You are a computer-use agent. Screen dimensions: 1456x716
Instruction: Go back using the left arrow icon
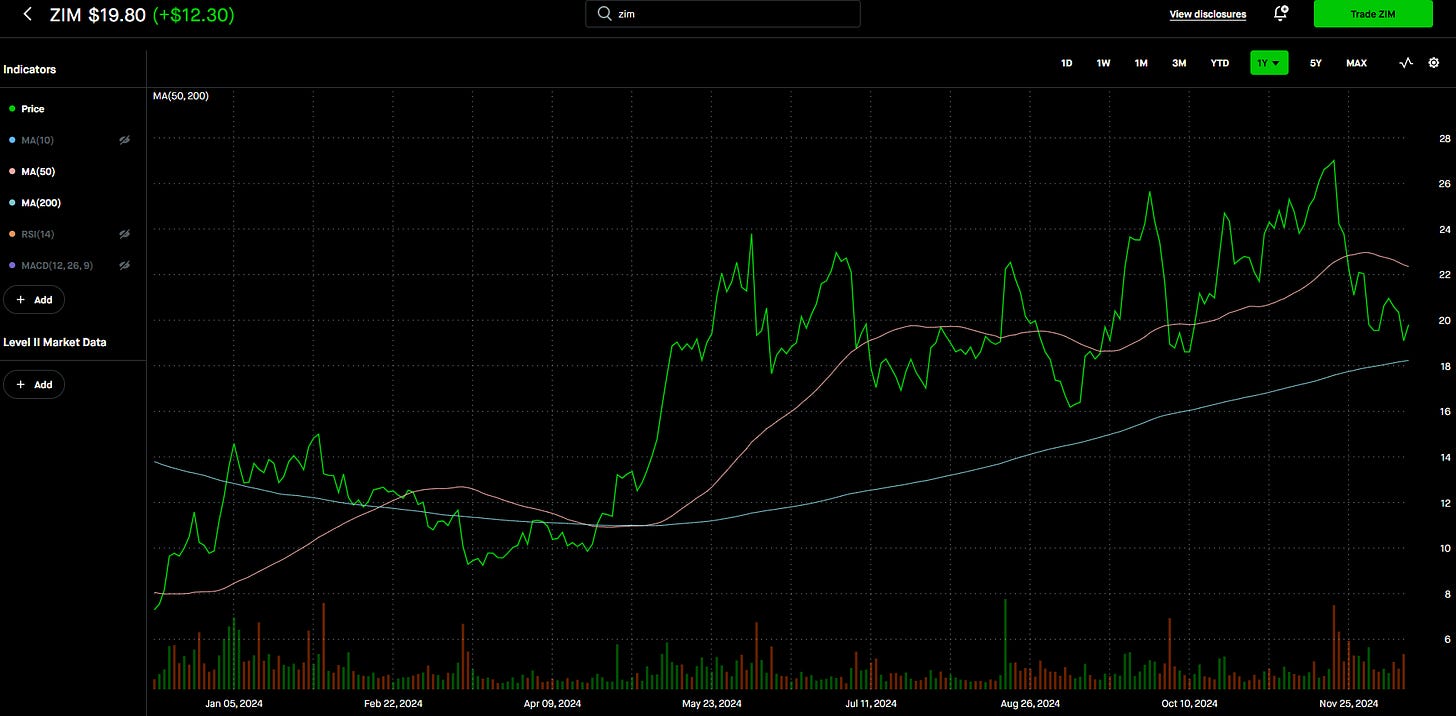pos(28,14)
